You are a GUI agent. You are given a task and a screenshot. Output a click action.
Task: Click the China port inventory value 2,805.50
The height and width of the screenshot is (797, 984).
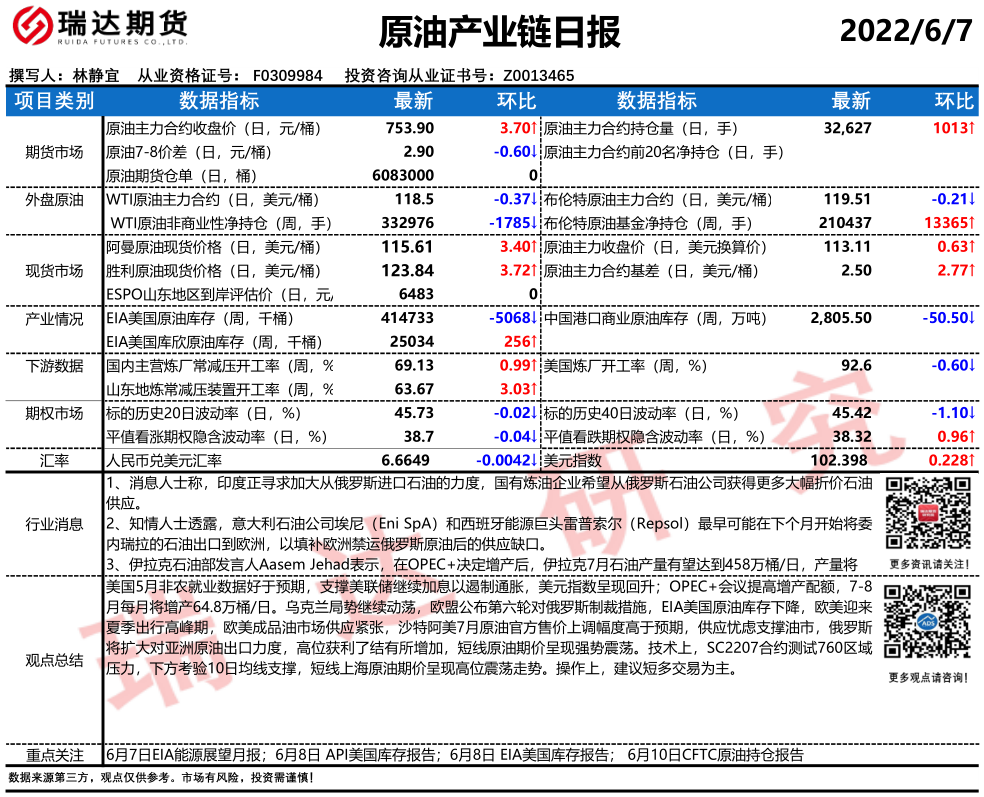841,319
